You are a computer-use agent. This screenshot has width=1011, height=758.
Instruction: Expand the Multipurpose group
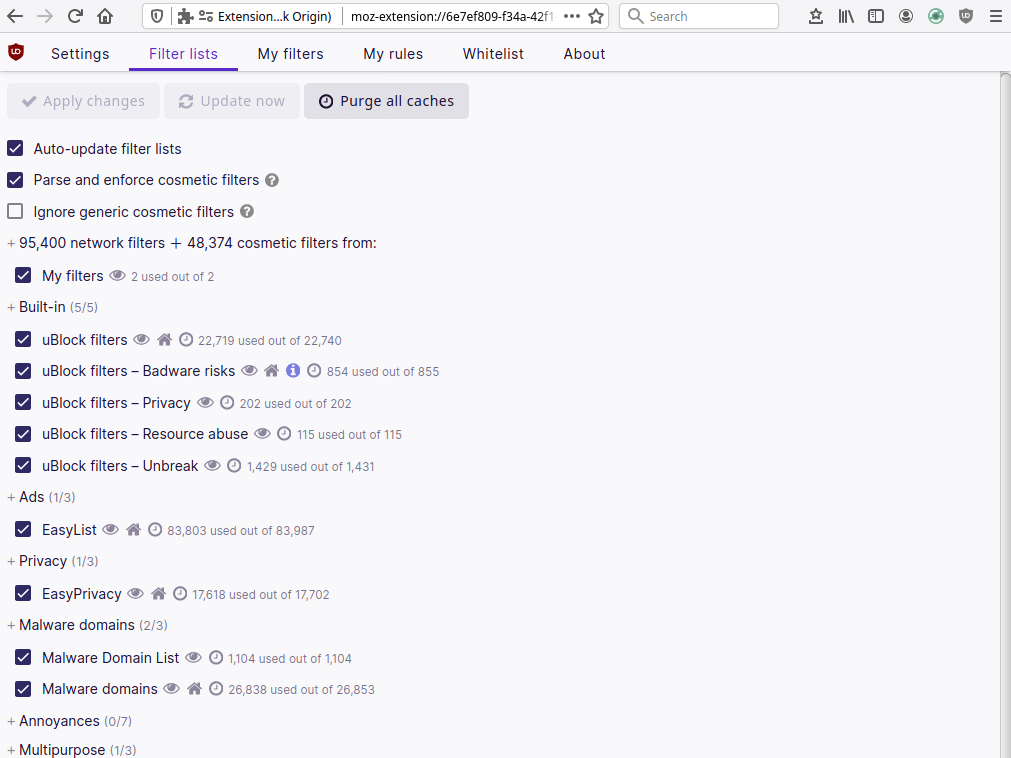point(11,750)
